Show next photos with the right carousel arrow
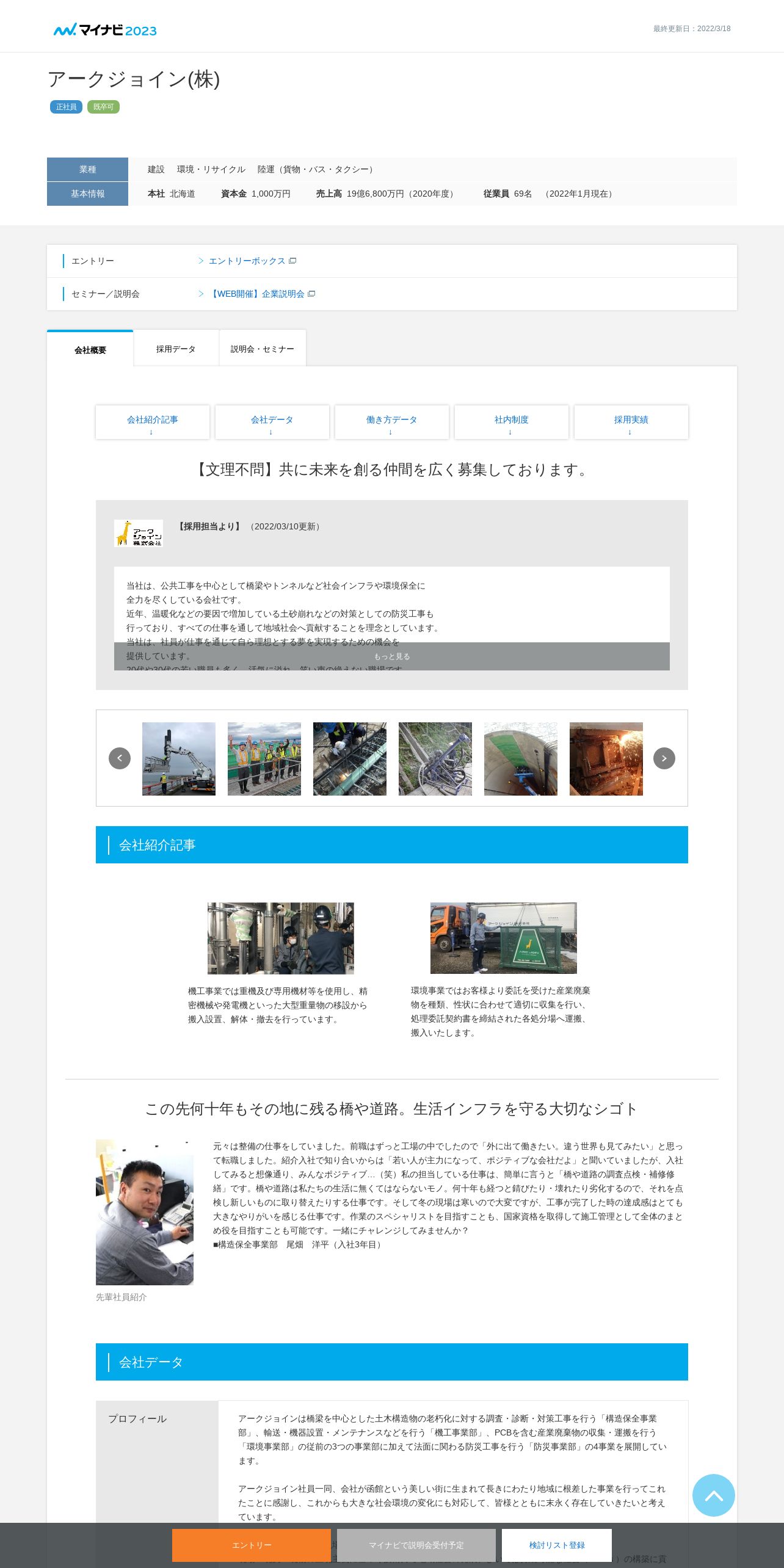Image resolution: width=784 pixels, height=1568 pixels. [x=664, y=758]
